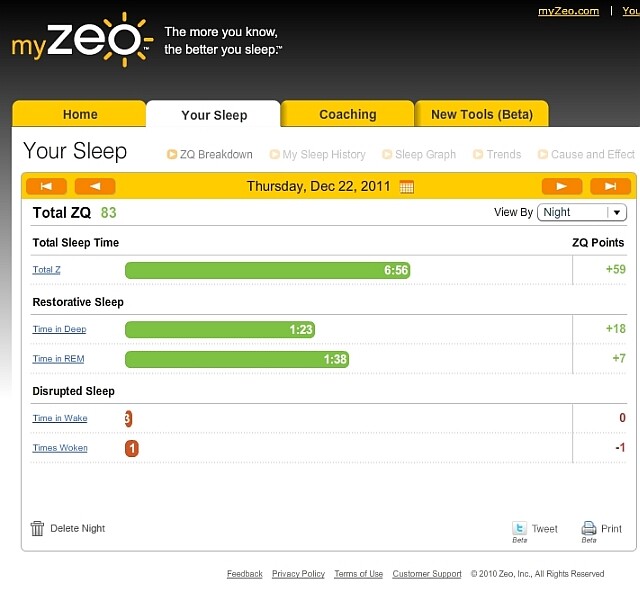
Task: Switch to the Home tab
Action: (x=80, y=114)
